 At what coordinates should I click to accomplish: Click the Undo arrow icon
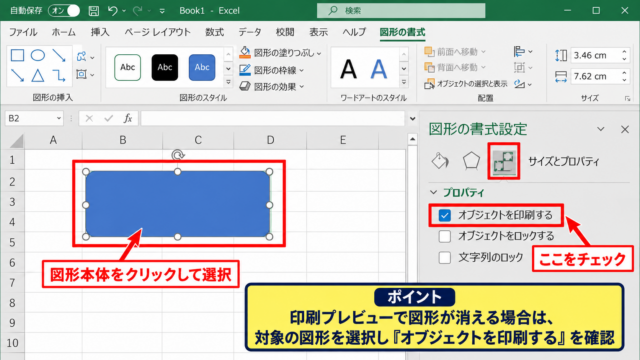click(x=113, y=11)
